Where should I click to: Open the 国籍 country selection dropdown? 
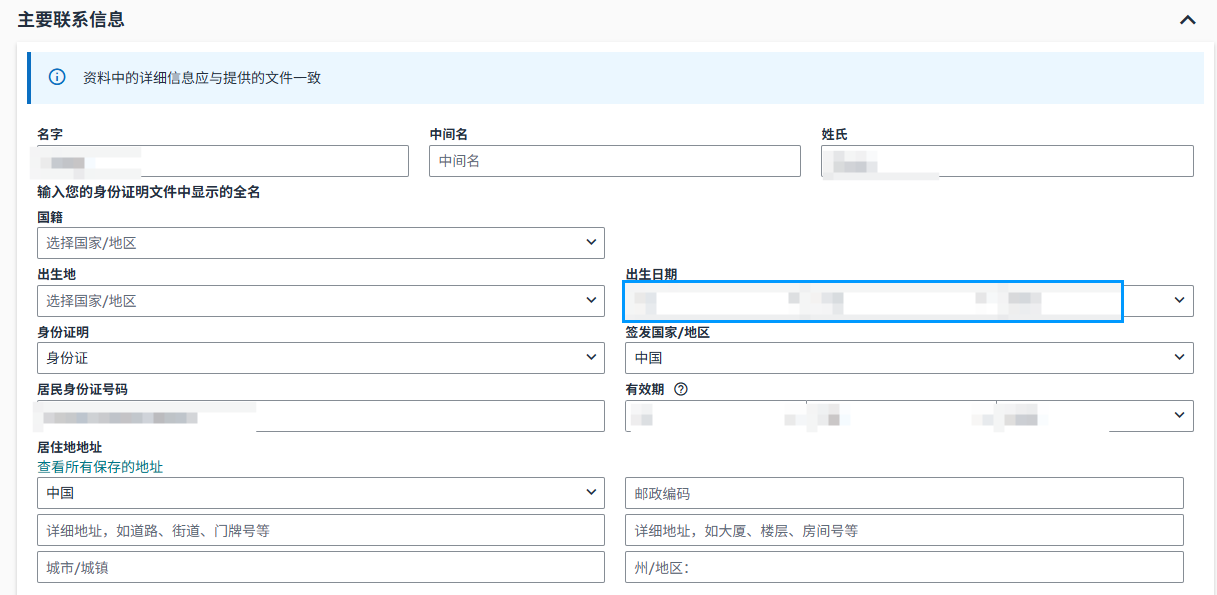click(x=321, y=243)
